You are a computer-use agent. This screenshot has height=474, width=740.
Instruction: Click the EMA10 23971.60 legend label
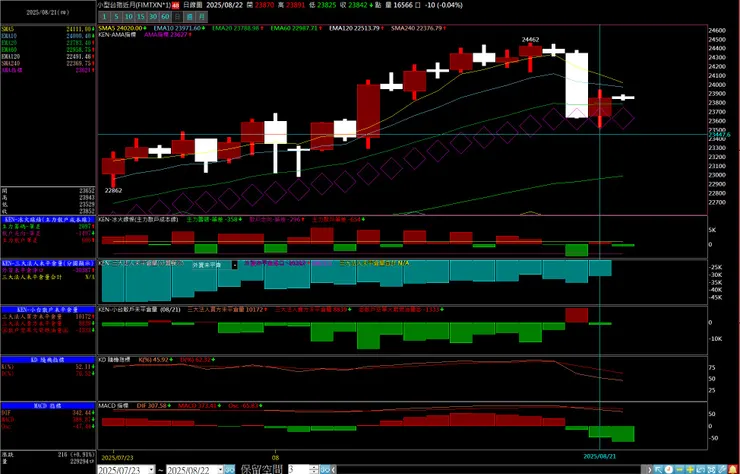179,28
